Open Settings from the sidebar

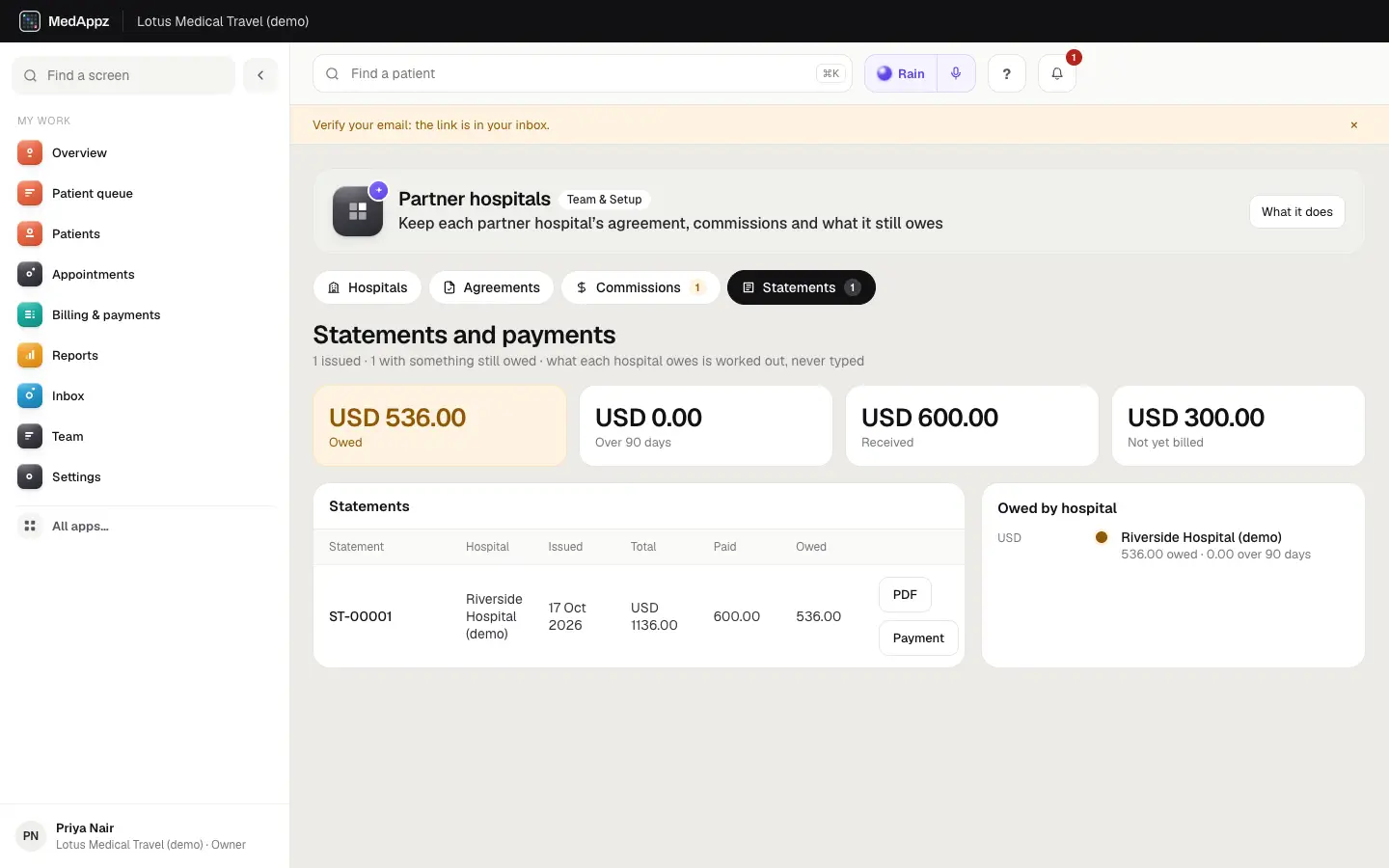(x=145, y=477)
